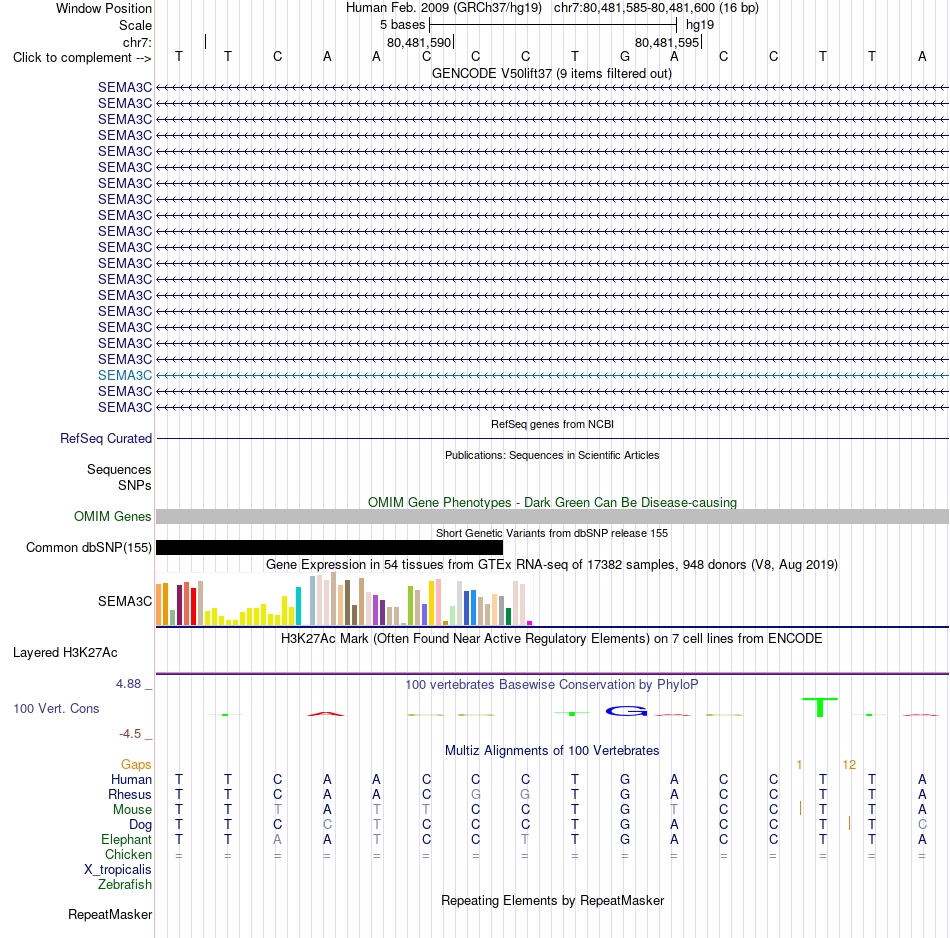The image size is (950, 938).
Task: Click the light-blue SEMA3C transcript arrow line
Action: pos(552,376)
